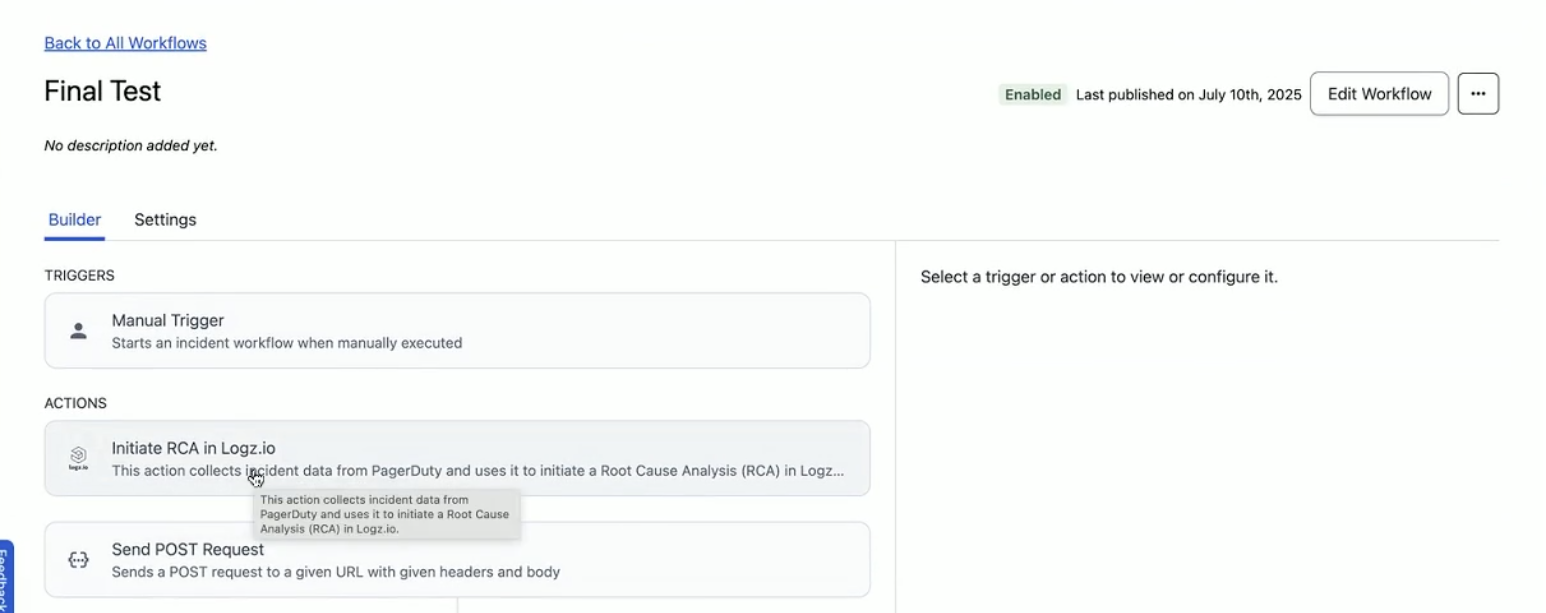1546x613 pixels.
Task: Switch to the Settings tab
Action: coord(165,220)
